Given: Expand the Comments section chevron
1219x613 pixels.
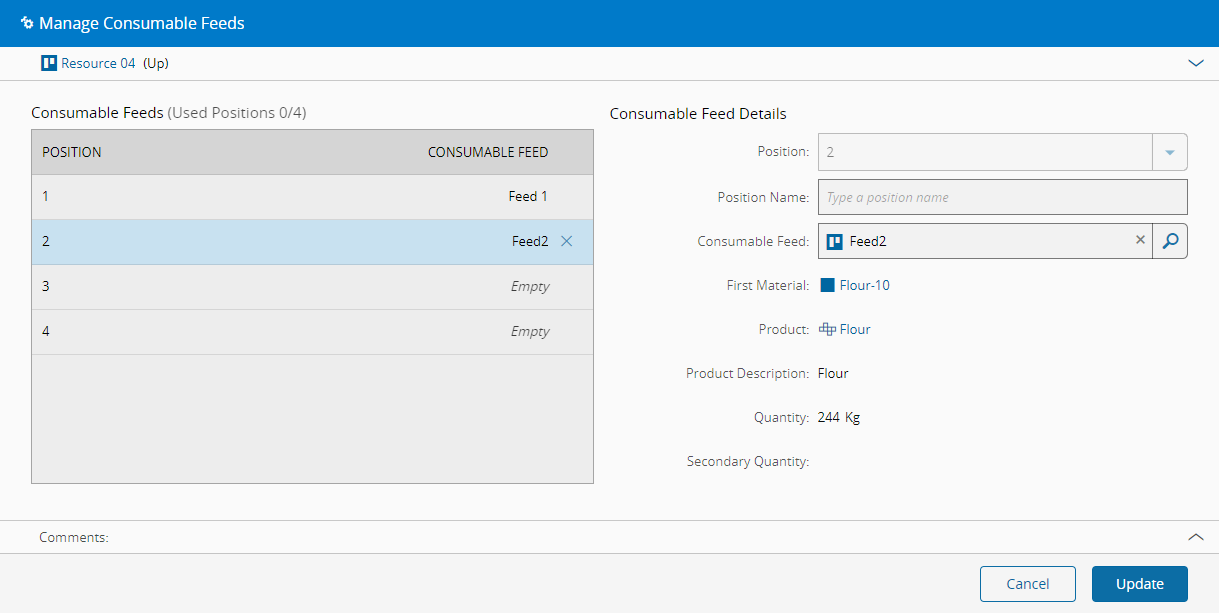Looking at the screenshot, I should click(1195, 537).
